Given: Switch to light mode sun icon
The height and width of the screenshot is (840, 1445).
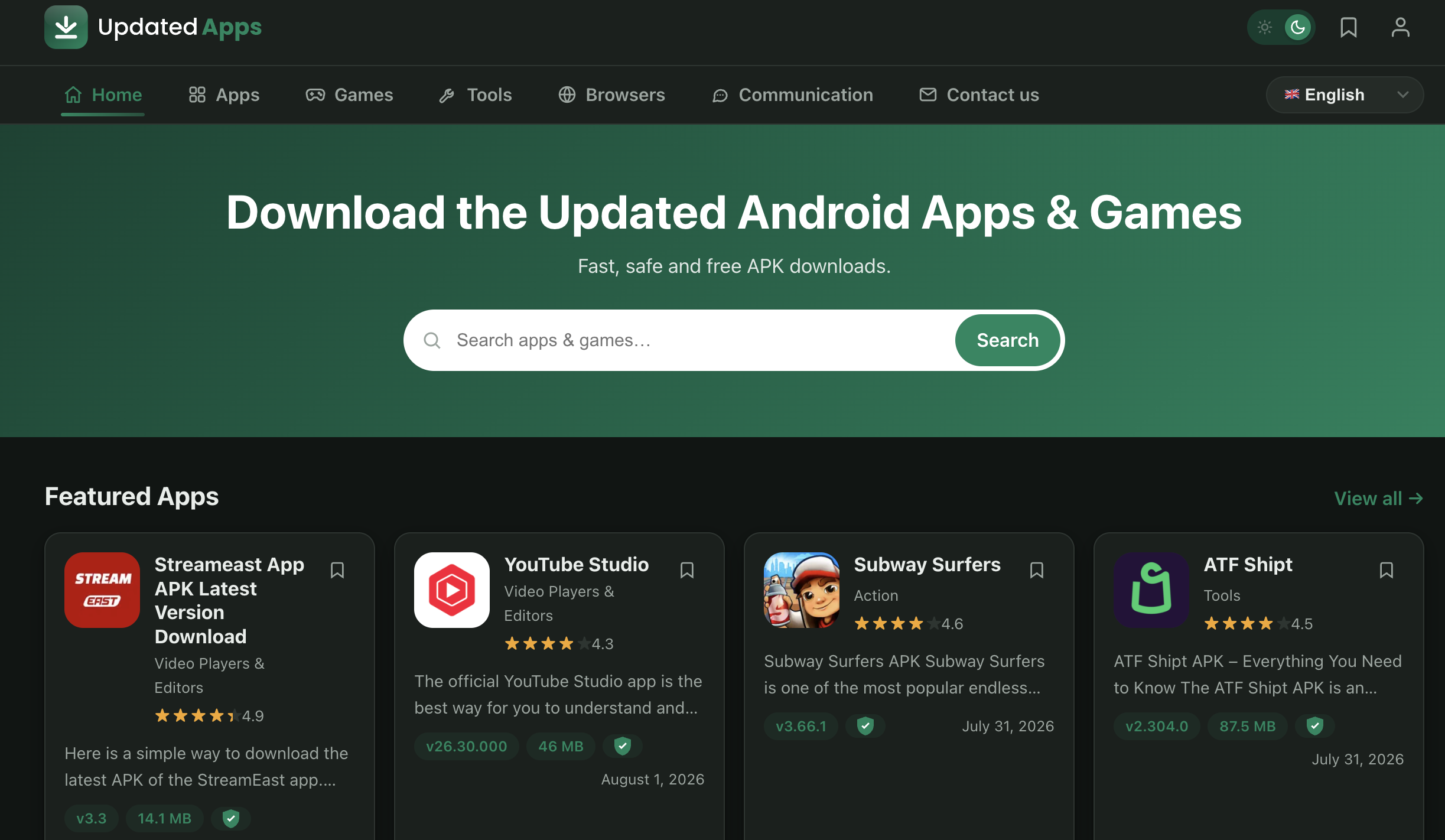Looking at the screenshot, I should click(x=1265, y=27).
